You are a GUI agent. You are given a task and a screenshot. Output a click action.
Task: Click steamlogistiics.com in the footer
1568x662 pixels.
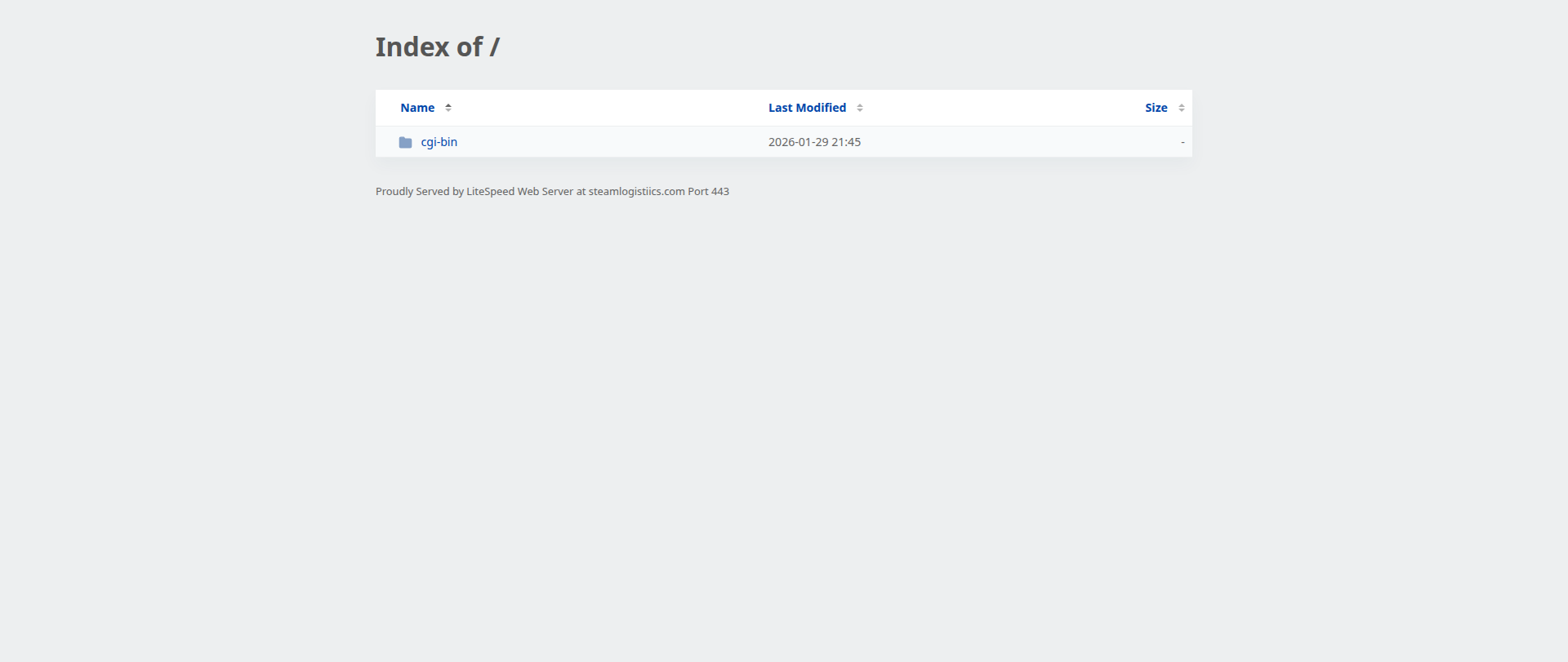click(x=636, y=192)
